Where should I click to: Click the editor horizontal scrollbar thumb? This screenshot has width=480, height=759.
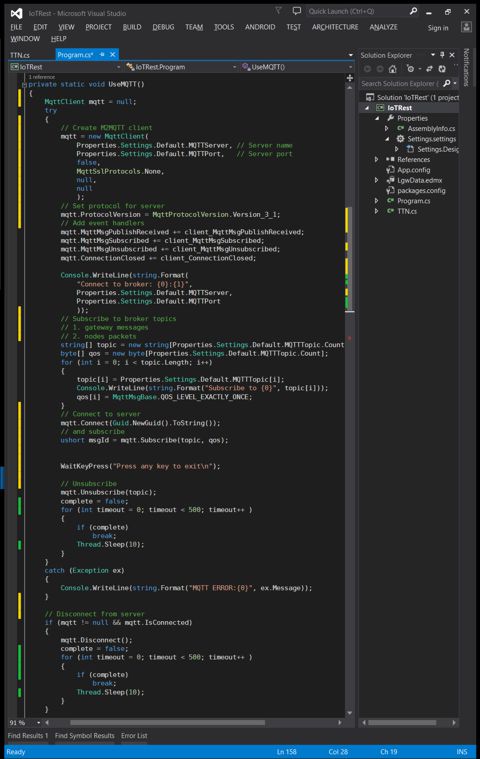click(167, 723)
